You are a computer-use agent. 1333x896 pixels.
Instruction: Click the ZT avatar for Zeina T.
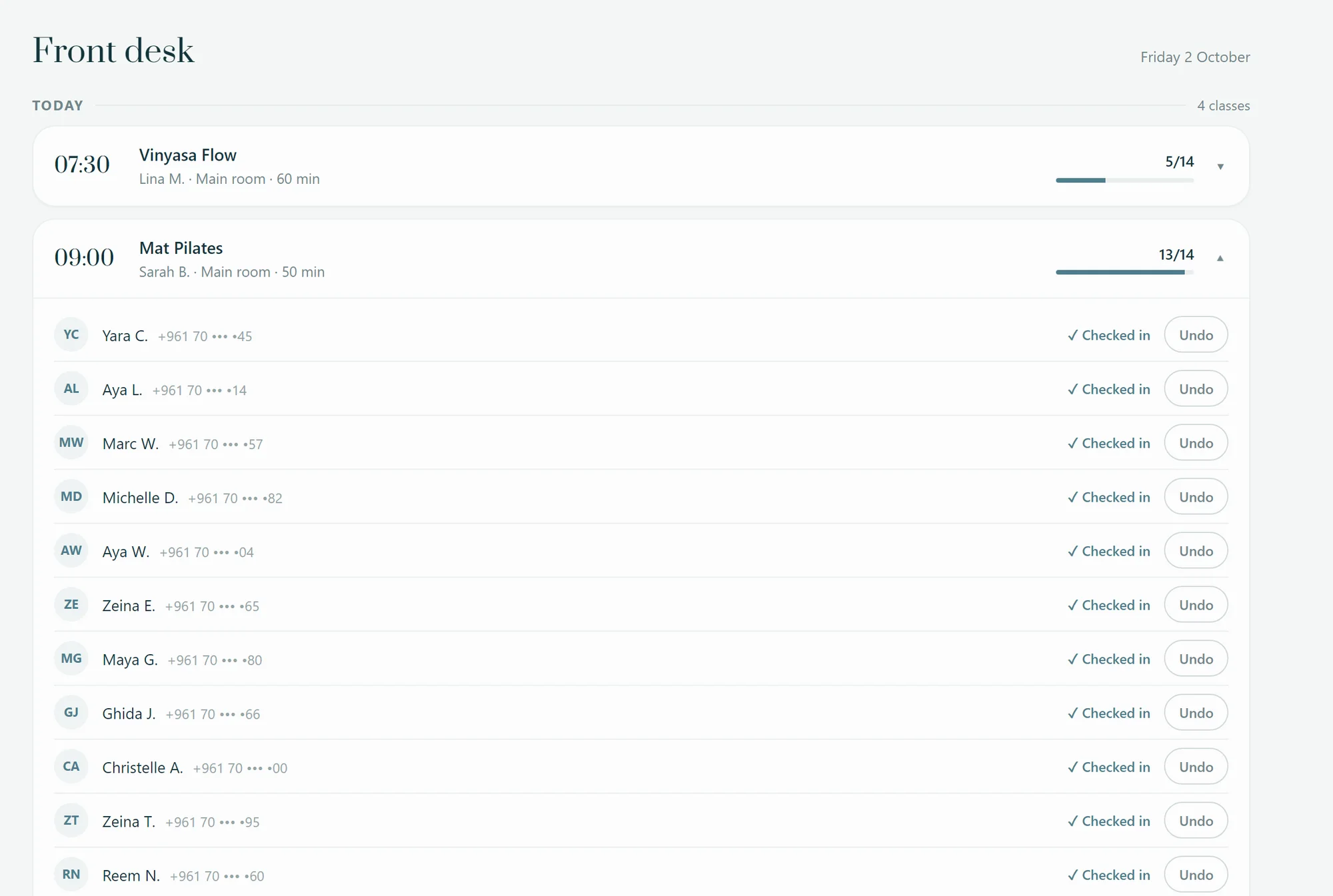click(x=71, y=820)
